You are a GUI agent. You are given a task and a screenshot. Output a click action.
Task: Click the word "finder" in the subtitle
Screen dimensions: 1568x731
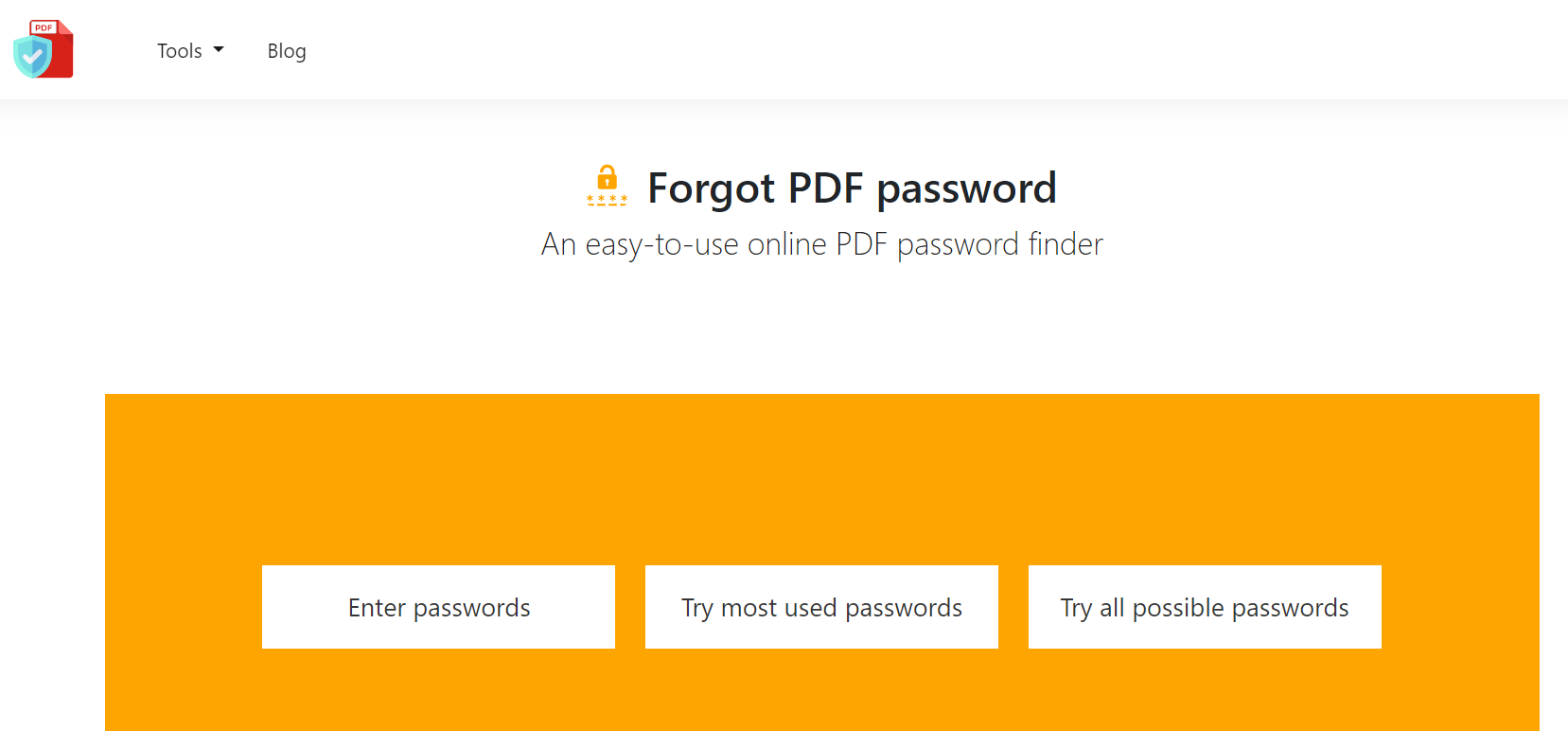[x=1066, y=244]
